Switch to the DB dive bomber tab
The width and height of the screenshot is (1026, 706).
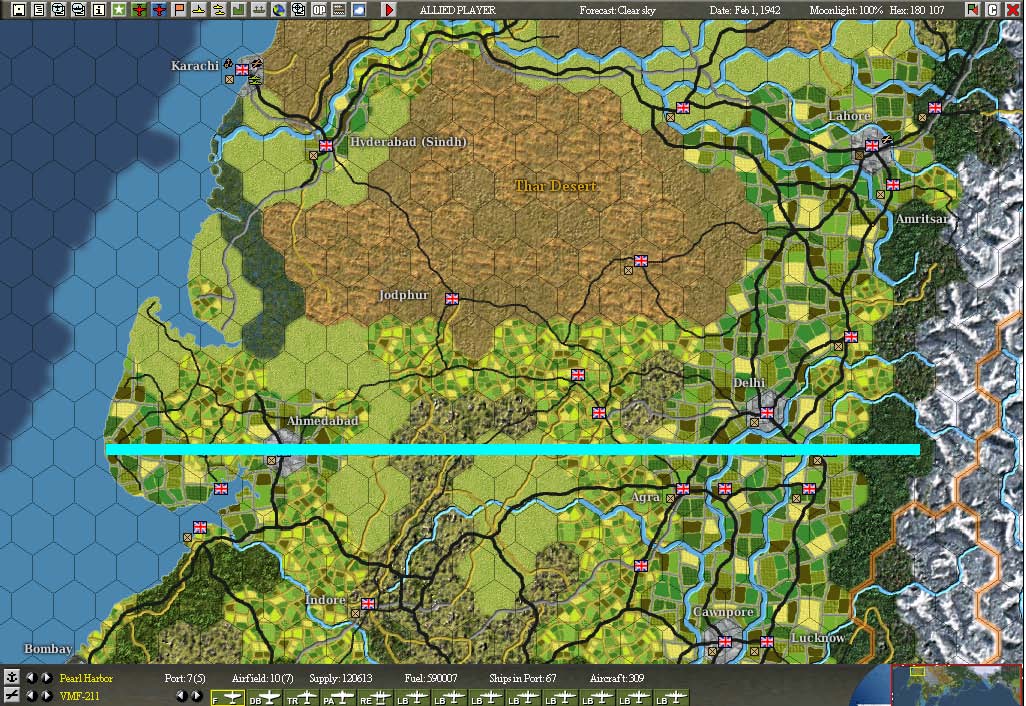[x=267, y=696]
